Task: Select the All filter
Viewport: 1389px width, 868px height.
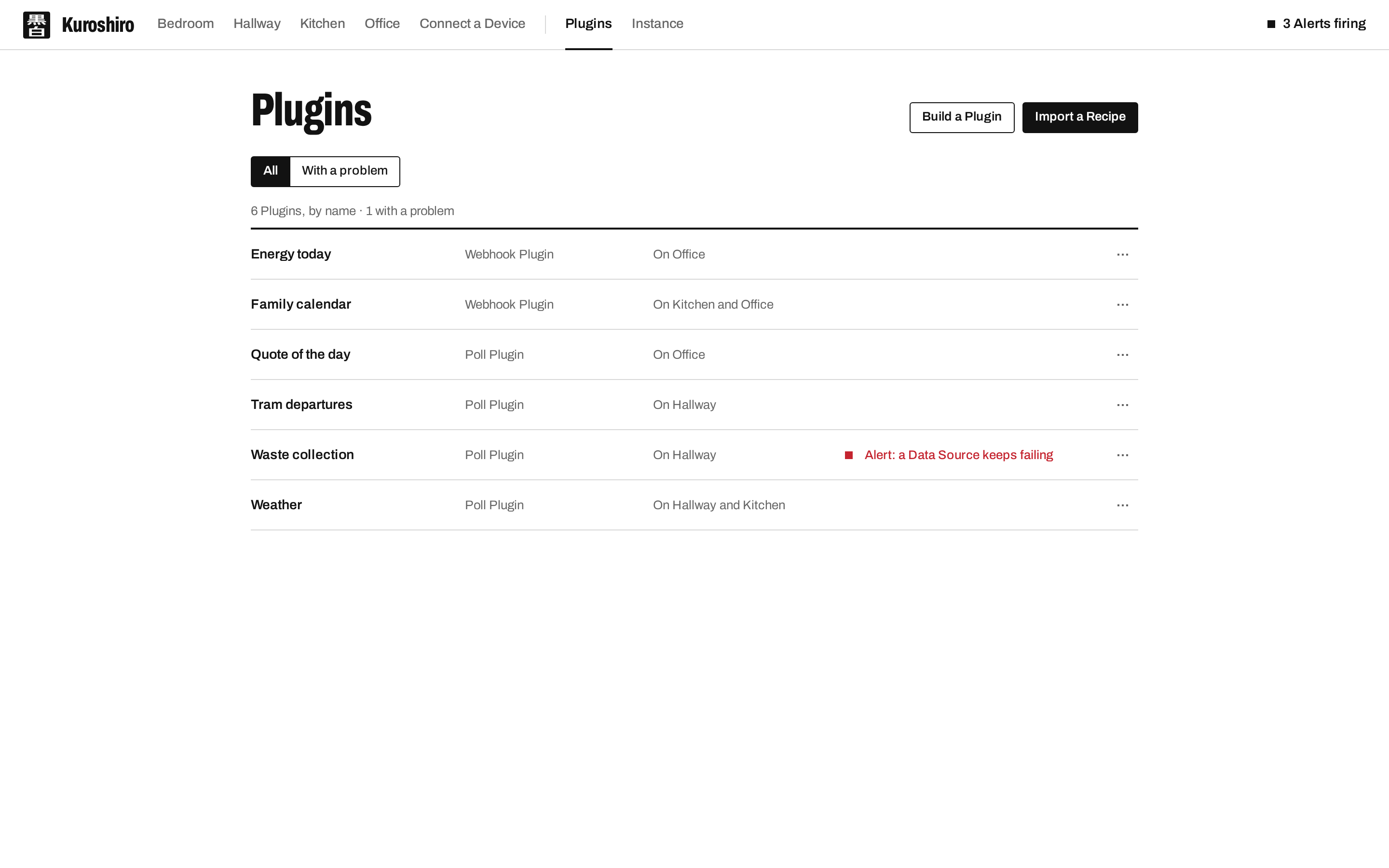Action: click(x=271, y=171)
